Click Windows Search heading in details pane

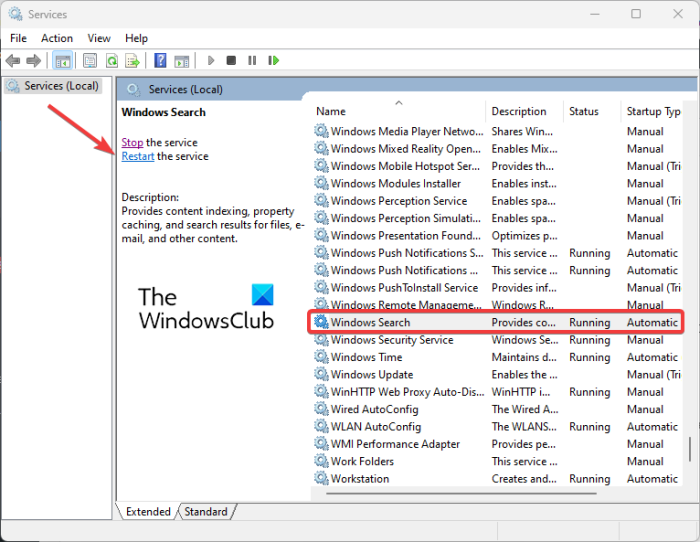(x=163, y=112)
